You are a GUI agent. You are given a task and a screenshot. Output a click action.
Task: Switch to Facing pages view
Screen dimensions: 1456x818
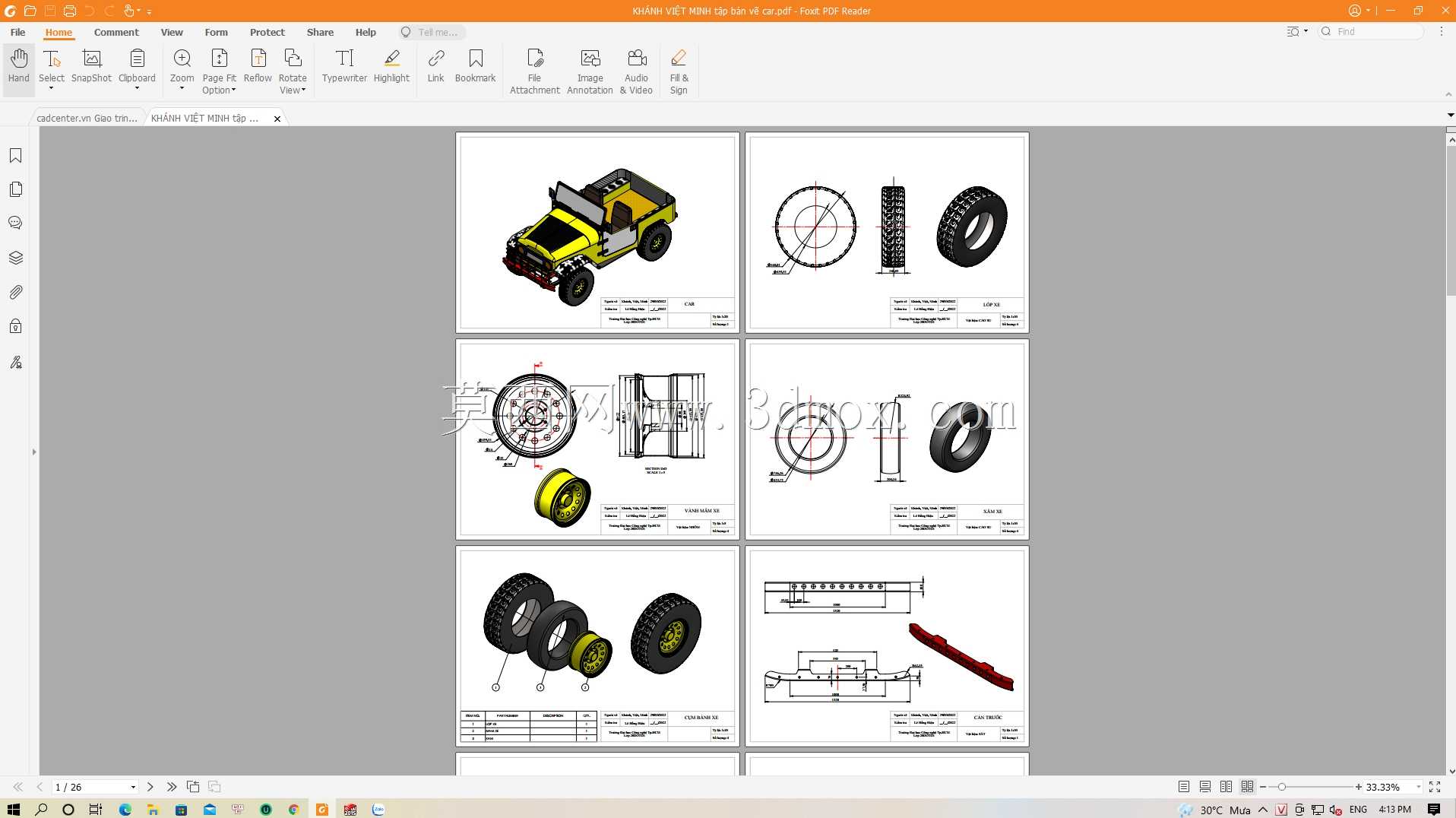point(1226,787)
